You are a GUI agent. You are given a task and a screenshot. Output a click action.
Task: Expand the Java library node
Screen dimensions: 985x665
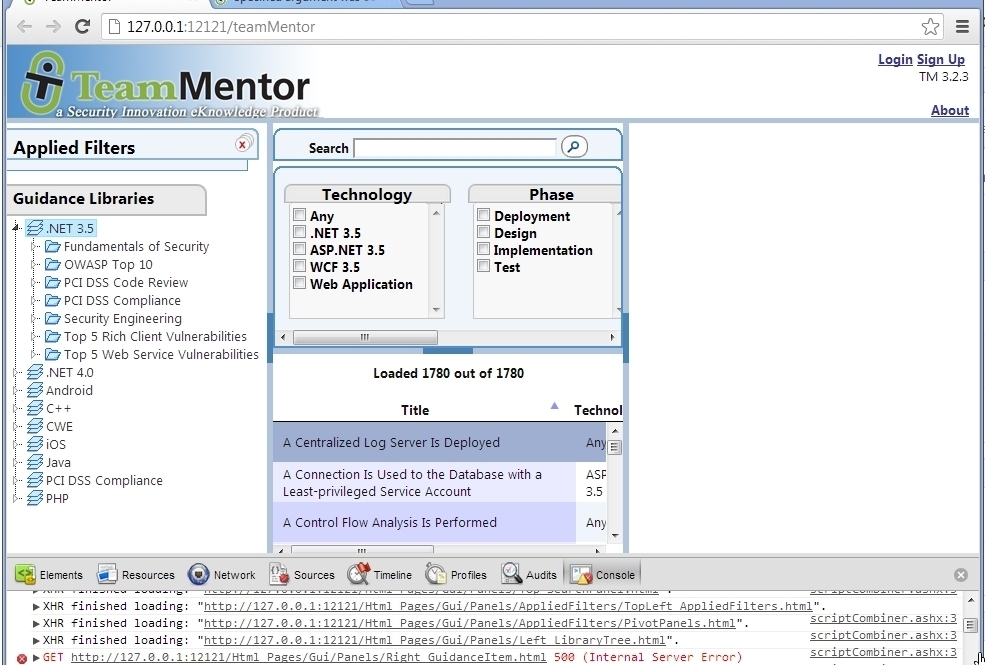coord(16,462)
